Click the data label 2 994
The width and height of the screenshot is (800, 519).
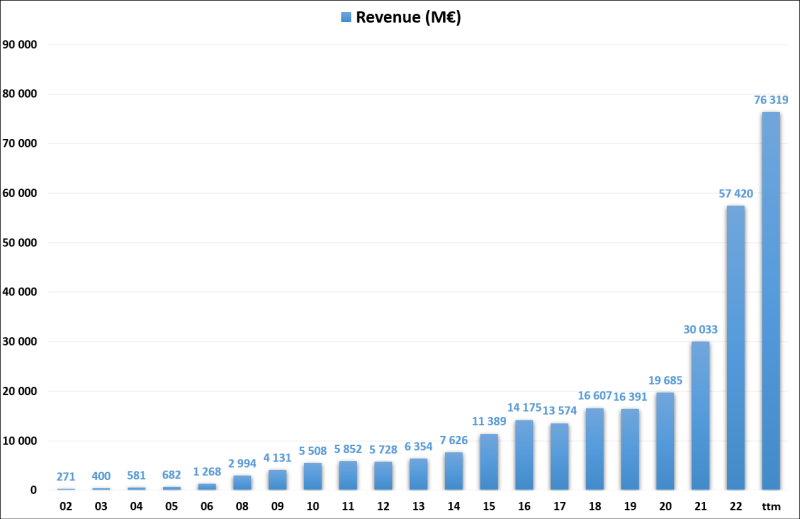[x=242, y=463]
